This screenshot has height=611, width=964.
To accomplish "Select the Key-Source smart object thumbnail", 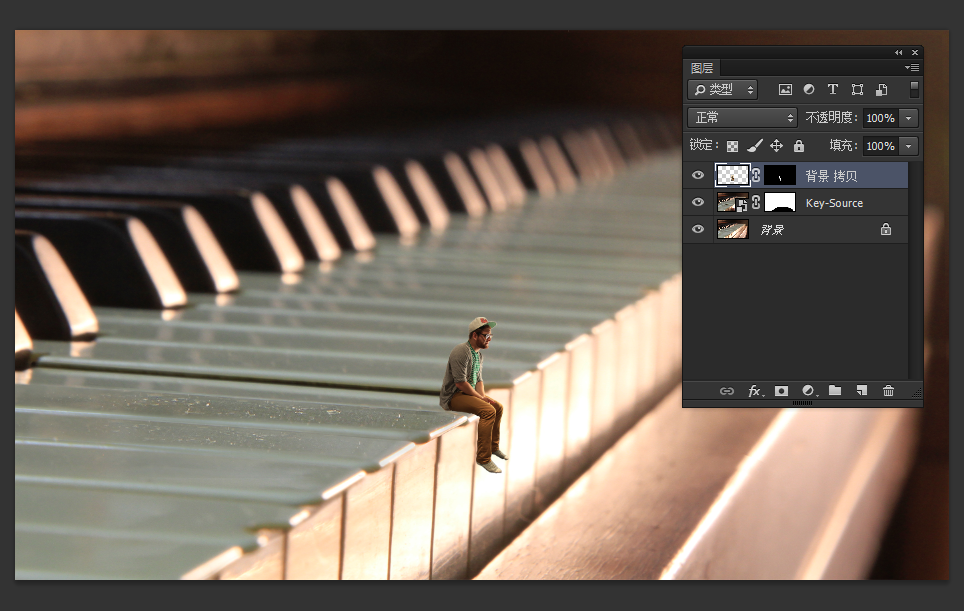I will pos(732,202).
